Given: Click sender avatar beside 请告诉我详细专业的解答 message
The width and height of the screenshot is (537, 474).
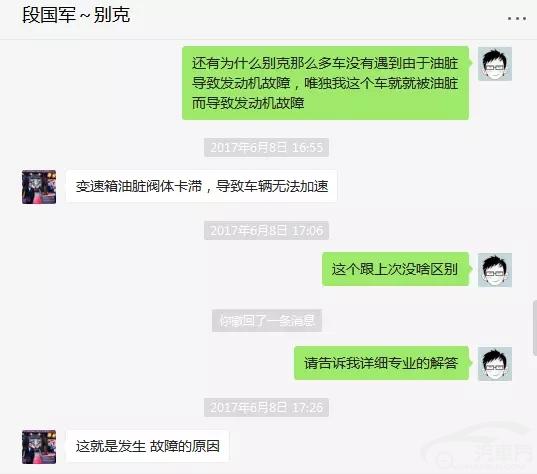Looking at the screenshot, I should [495, 364].
